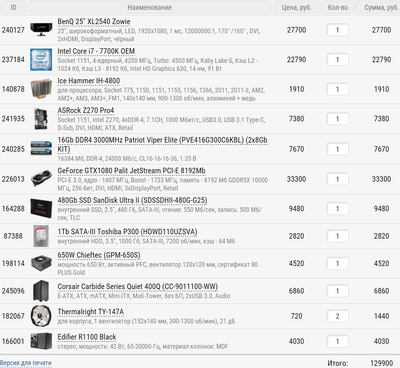Sort by the Наименование column header
The image size is (400, 368).
pyautogui.click(x=150, y=7)
